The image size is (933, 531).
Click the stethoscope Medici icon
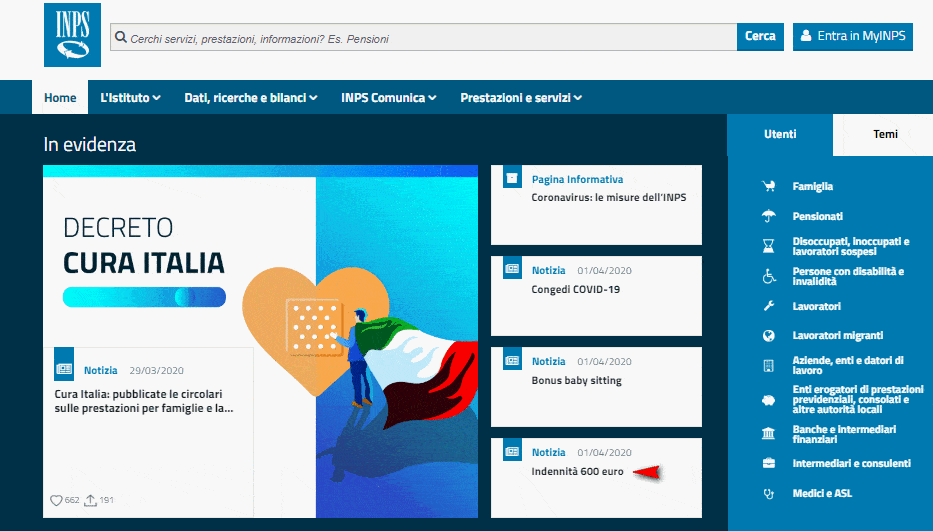coord(769,493)
